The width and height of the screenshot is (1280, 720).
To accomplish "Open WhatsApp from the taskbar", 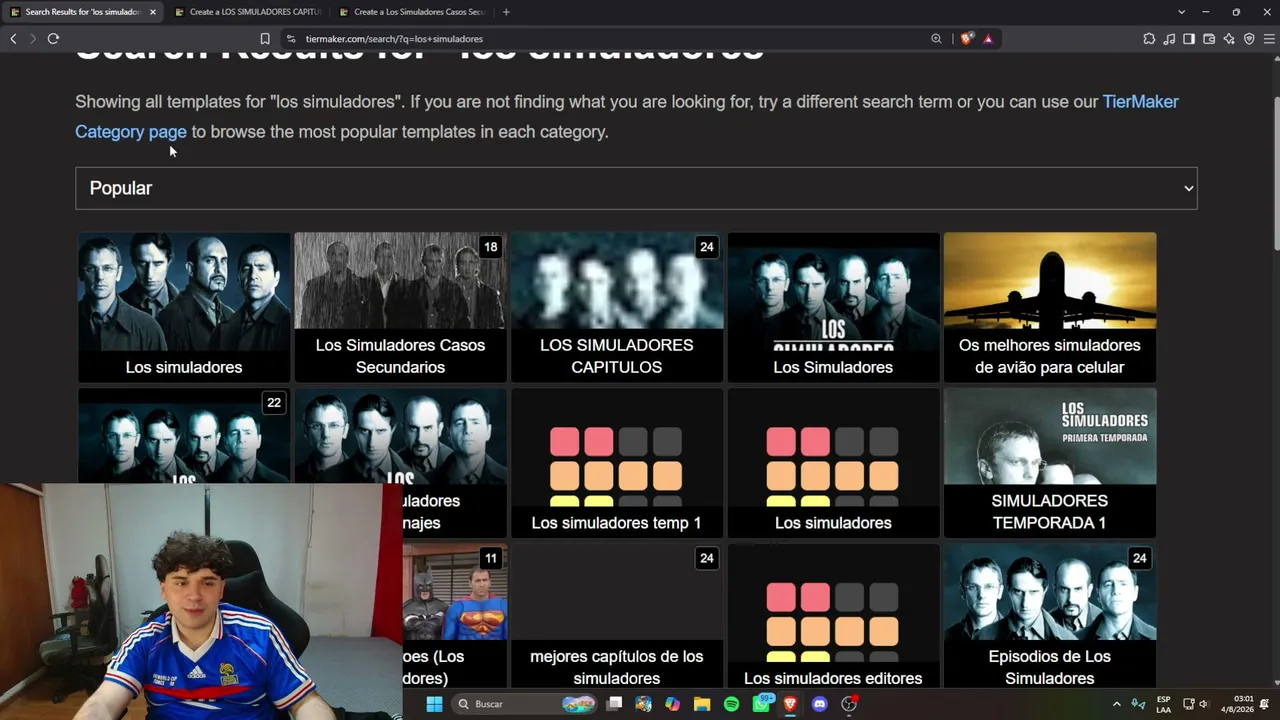I will pos(761,704).
